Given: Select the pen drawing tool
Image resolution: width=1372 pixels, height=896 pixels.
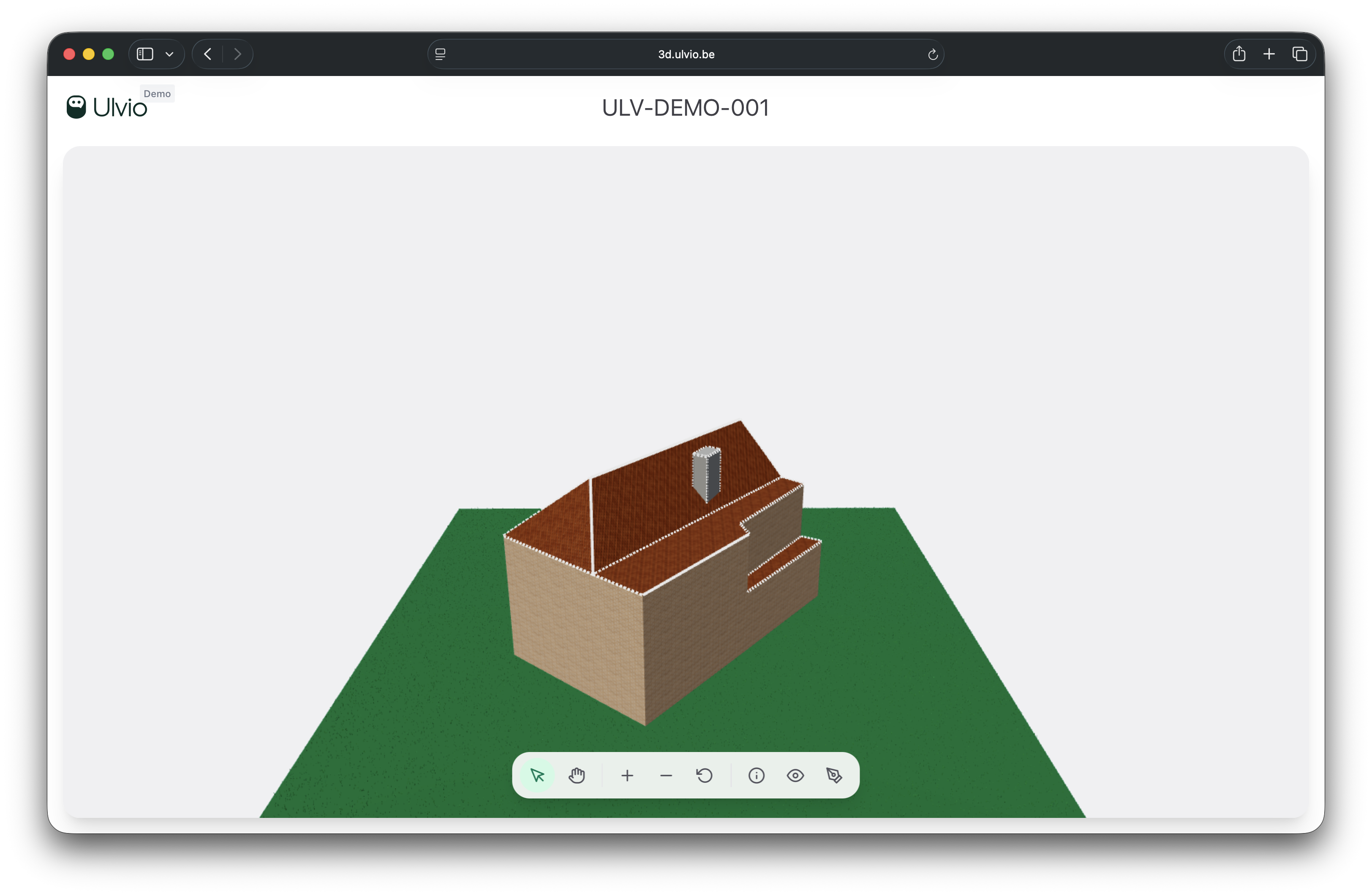Looking at the screenshot, I should [x=833, y=776].
